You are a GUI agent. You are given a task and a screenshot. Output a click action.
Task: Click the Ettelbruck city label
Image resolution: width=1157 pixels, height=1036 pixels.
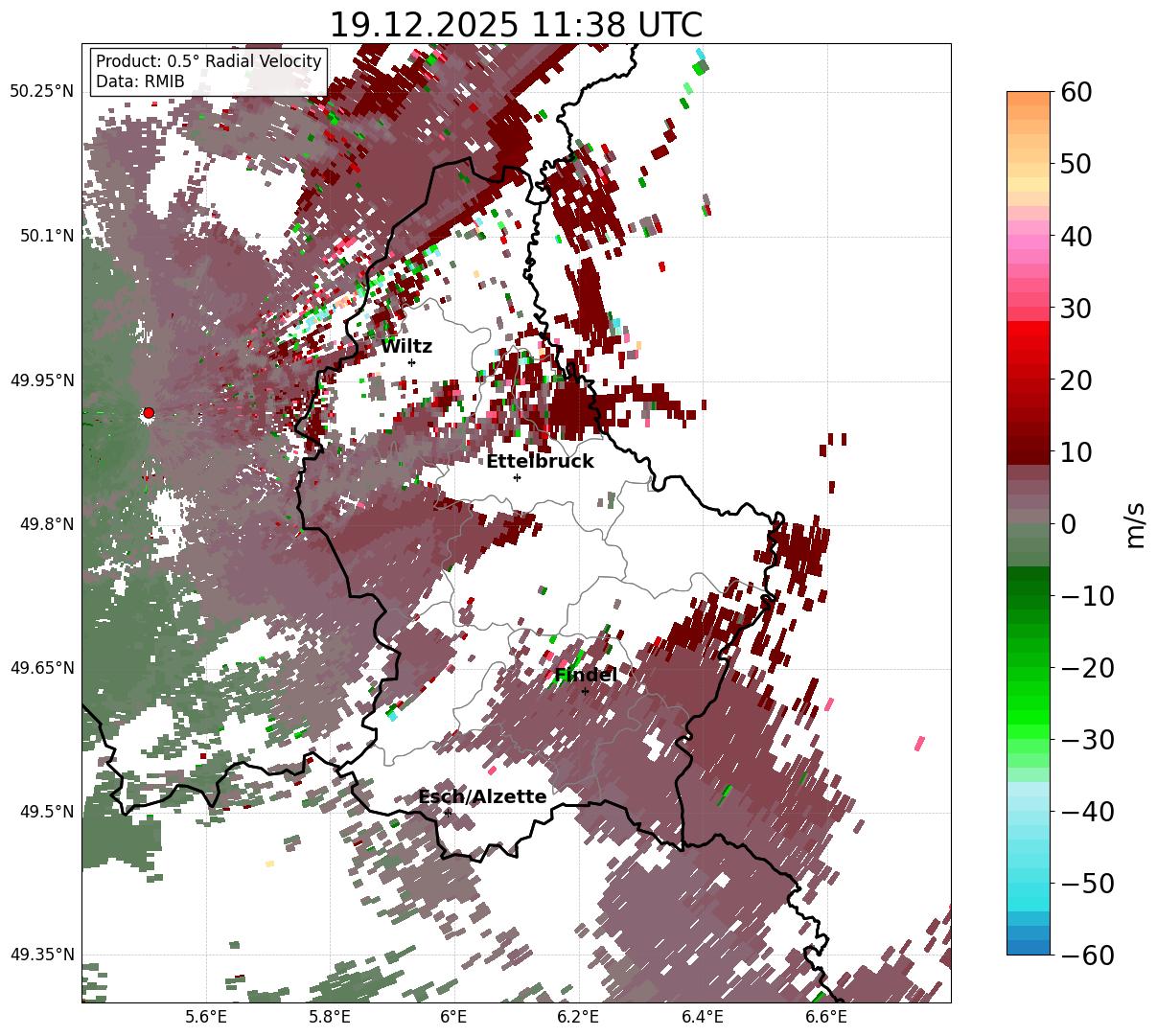(540, 462)
